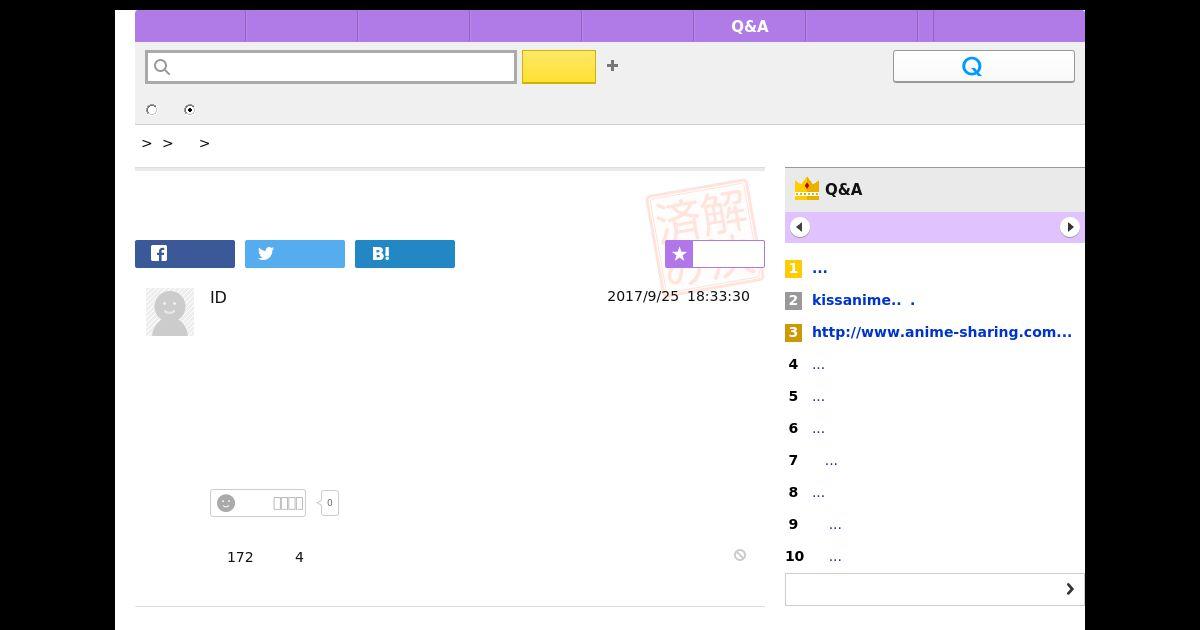Click the gray number 2 rank badge
Viewport: 1200px width, 630px height.
point(793,300)
